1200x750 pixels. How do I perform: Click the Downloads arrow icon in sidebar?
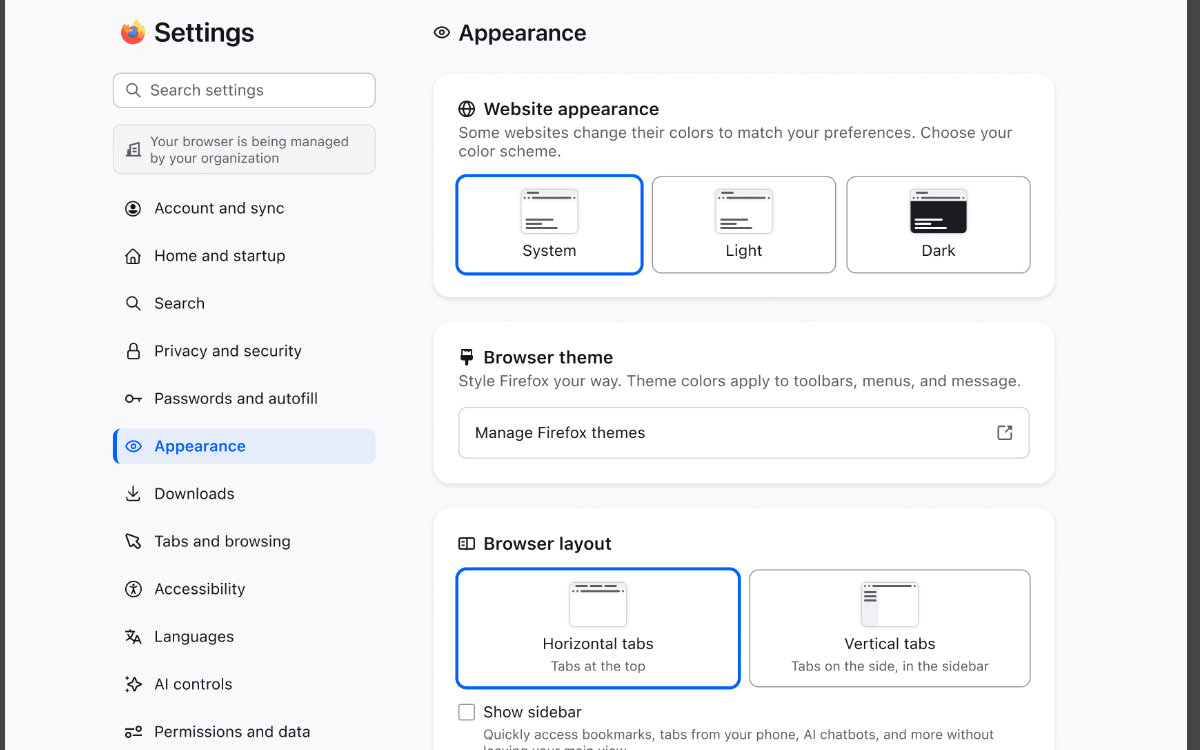[133, 494]
